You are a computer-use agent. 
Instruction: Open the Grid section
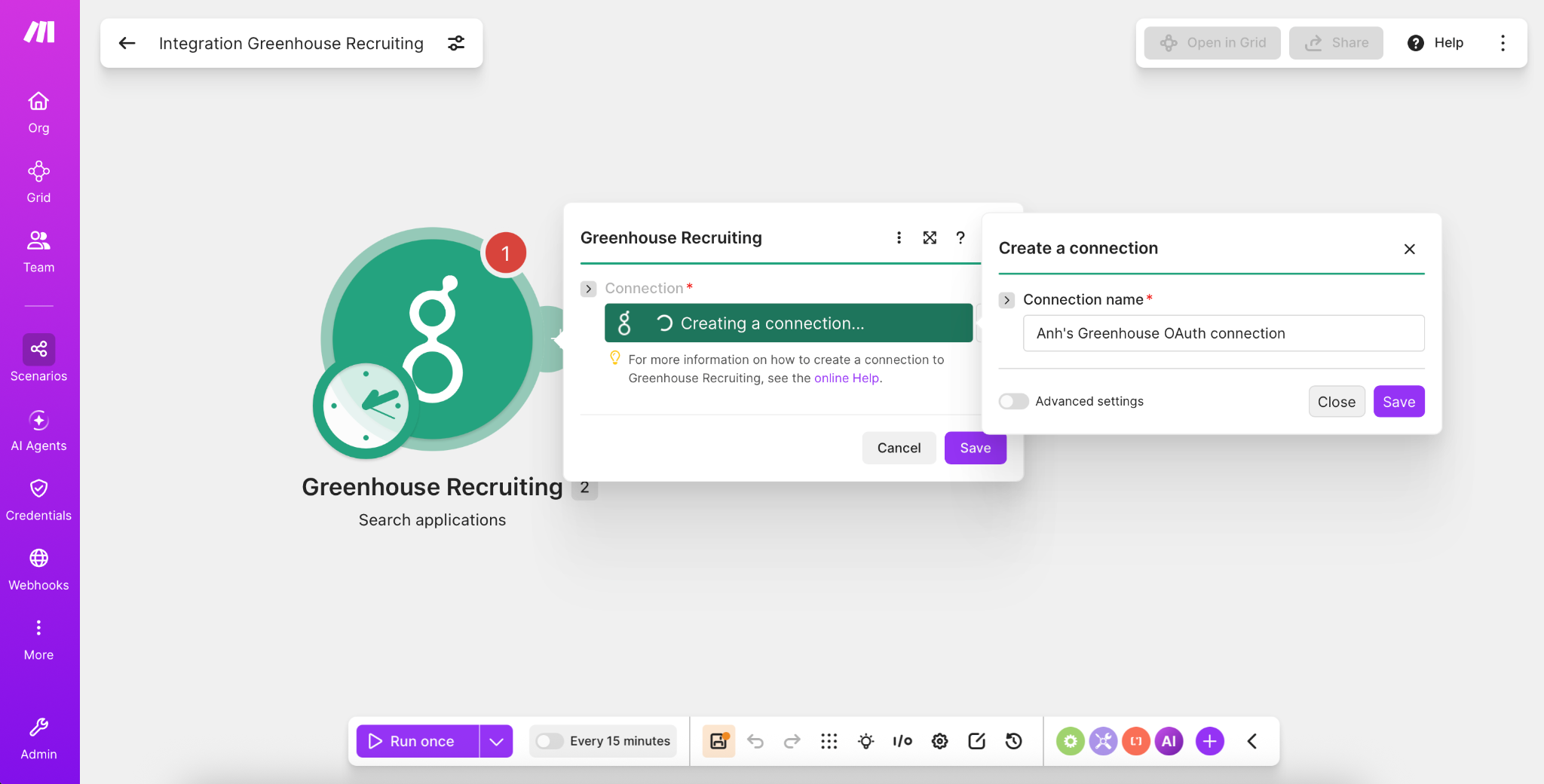38,182
